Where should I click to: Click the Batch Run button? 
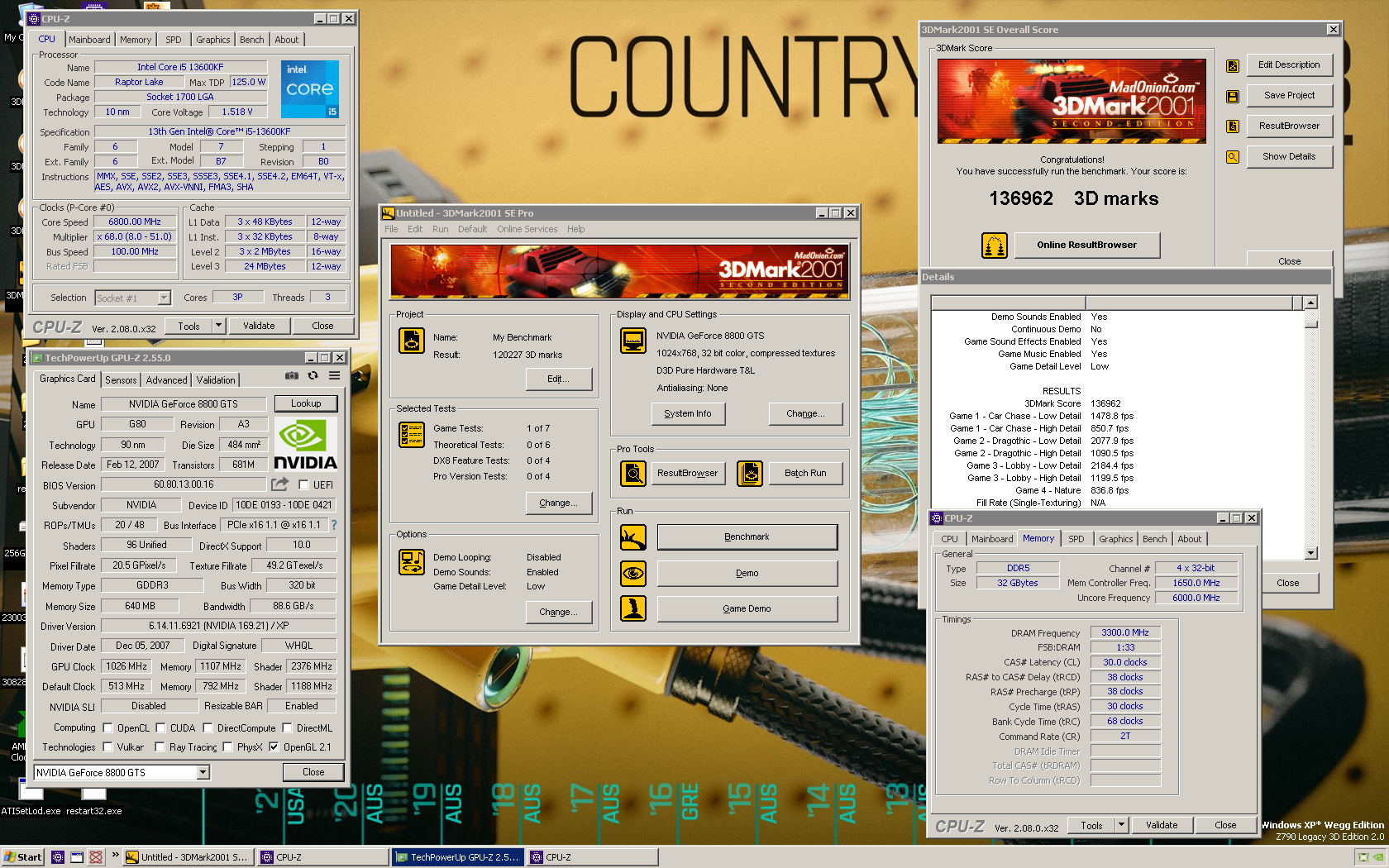click(805, 474)
